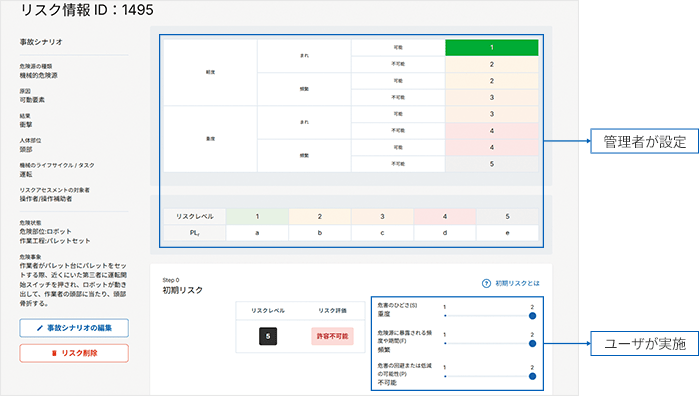Click PLr value d cell
Viewport: 700px width, 396px height.
tap(445, 233)
